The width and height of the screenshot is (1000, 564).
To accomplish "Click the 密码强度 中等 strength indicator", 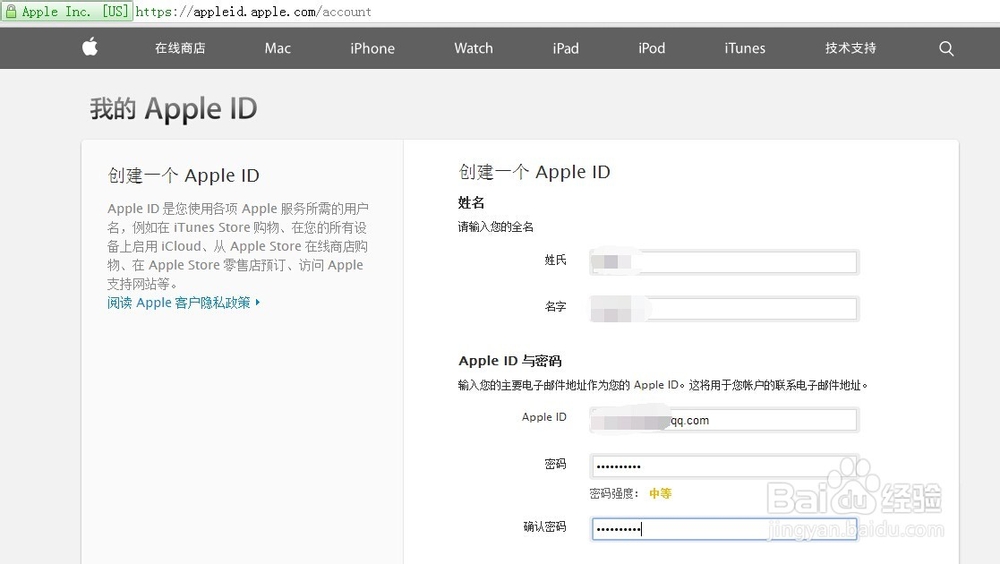I will click(630, 493).
